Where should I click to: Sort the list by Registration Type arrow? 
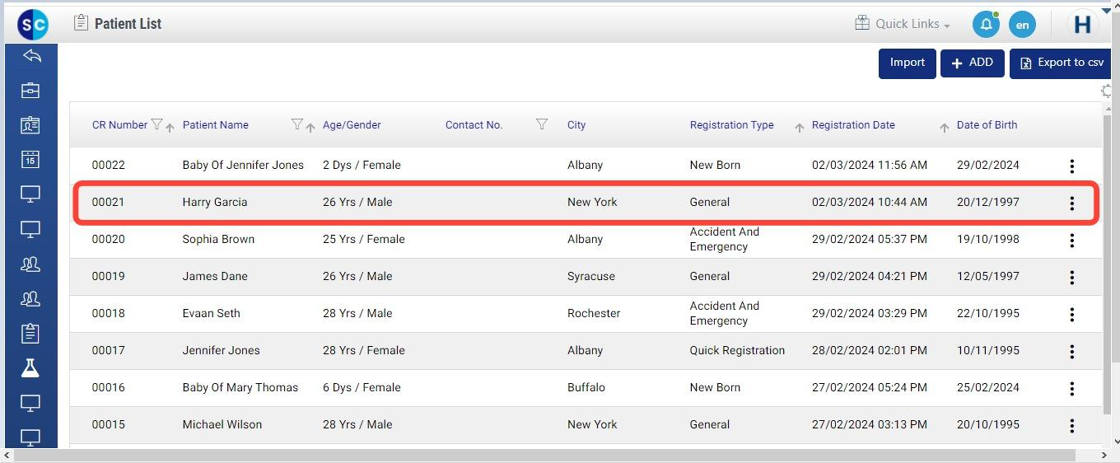798,127
